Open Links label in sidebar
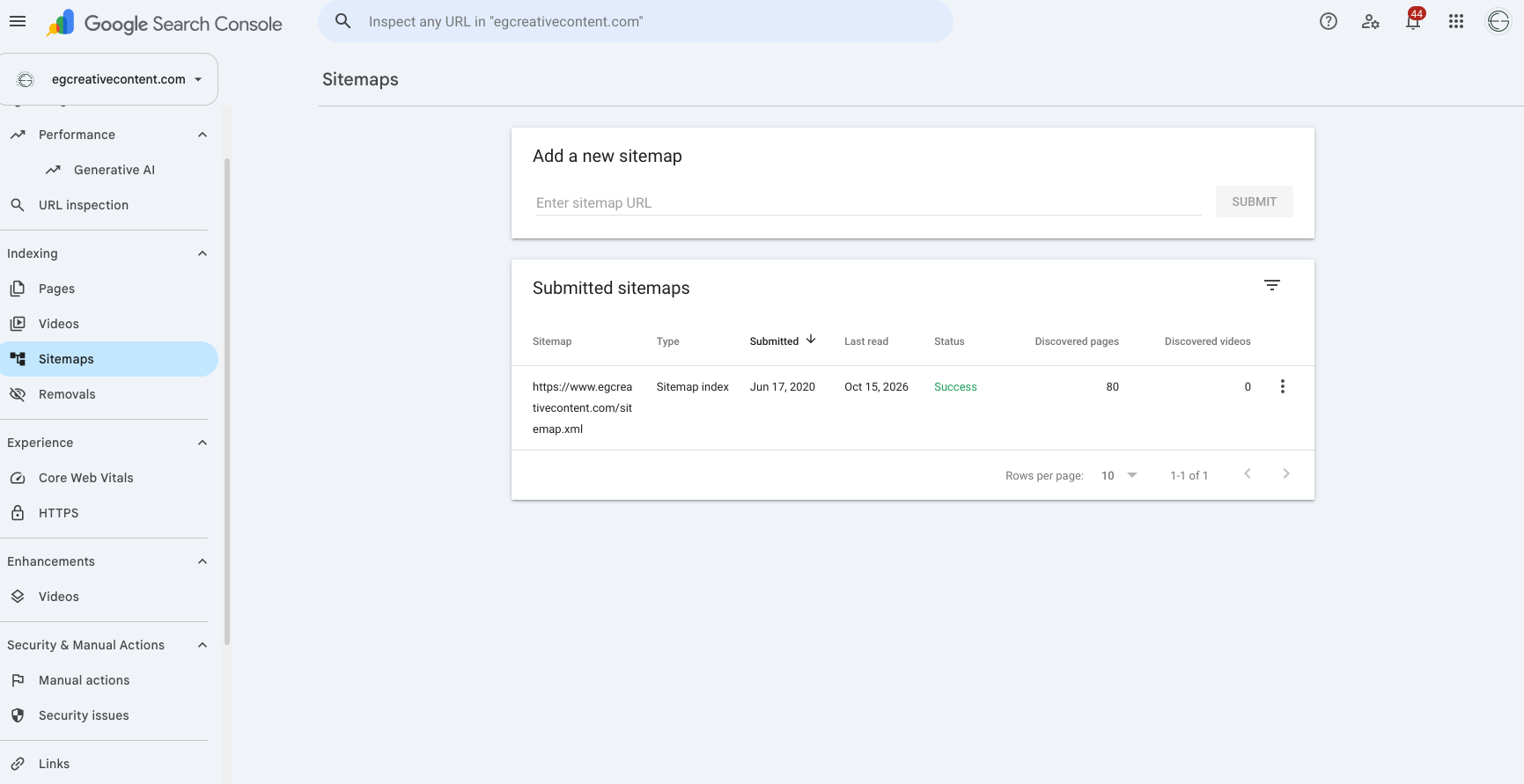Screen dimensions: 1524x784 [x=54, y=764]
